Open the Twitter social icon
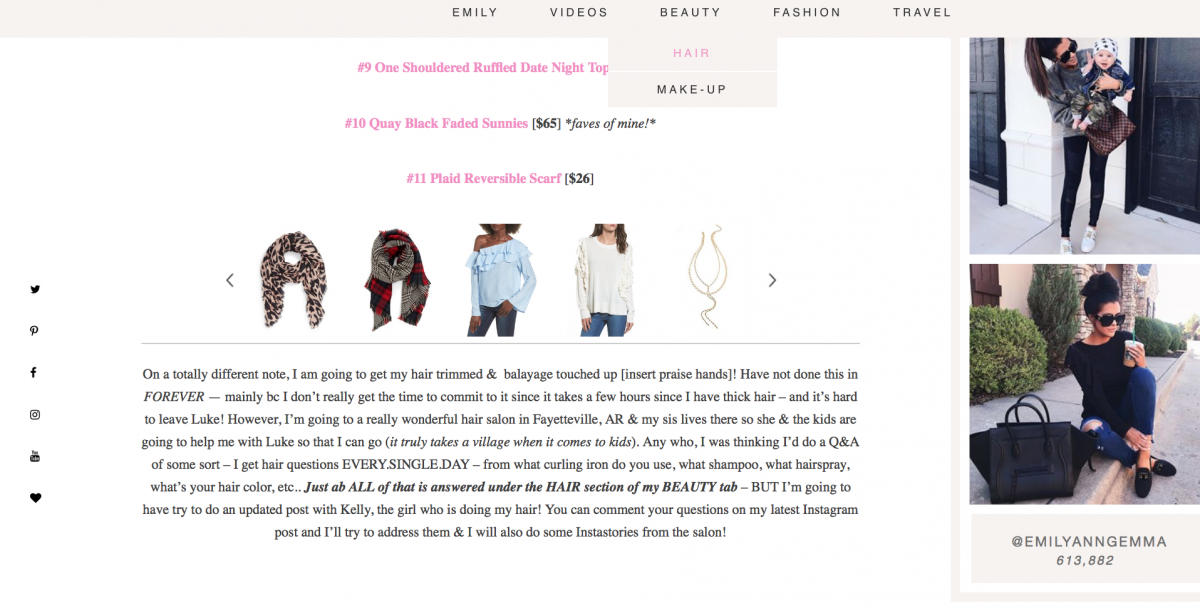The width and height of the screenshot is (1200, 608). 35,289
